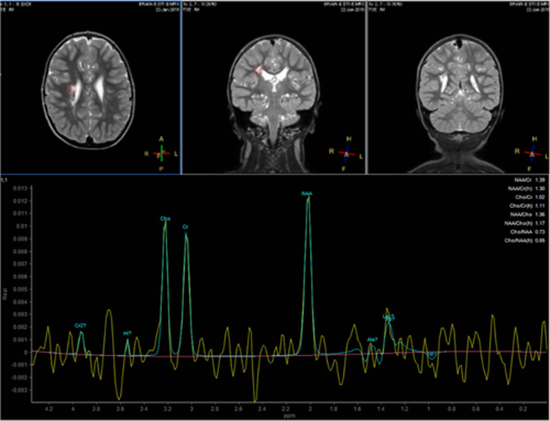
Task: Click the axial view orientation cross marker
Action: tap(161, 154)
